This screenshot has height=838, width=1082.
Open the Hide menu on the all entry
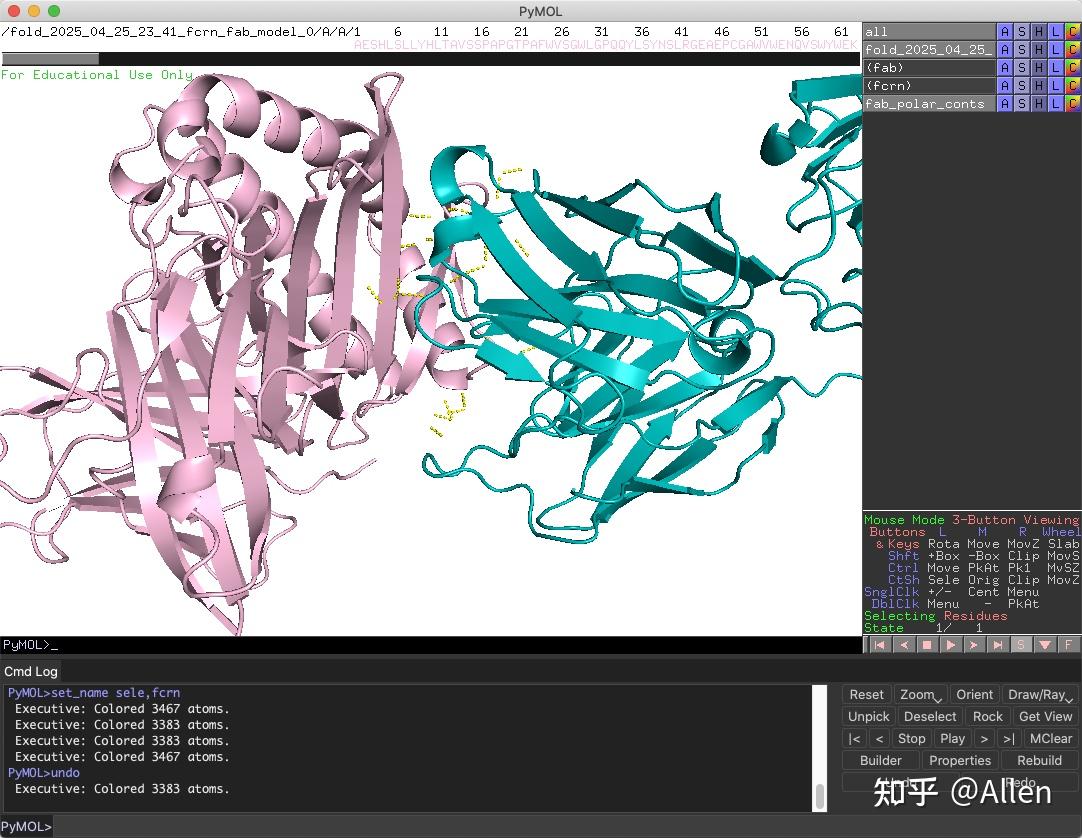tap(1040, 31)
